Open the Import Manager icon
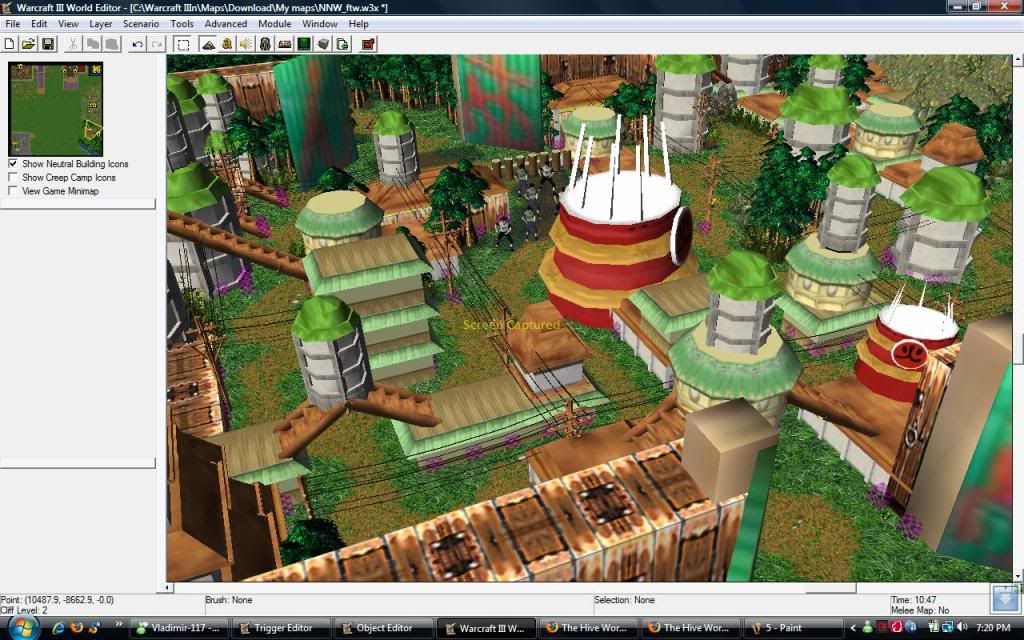The image size is (1024, 640). pos(342,44)
